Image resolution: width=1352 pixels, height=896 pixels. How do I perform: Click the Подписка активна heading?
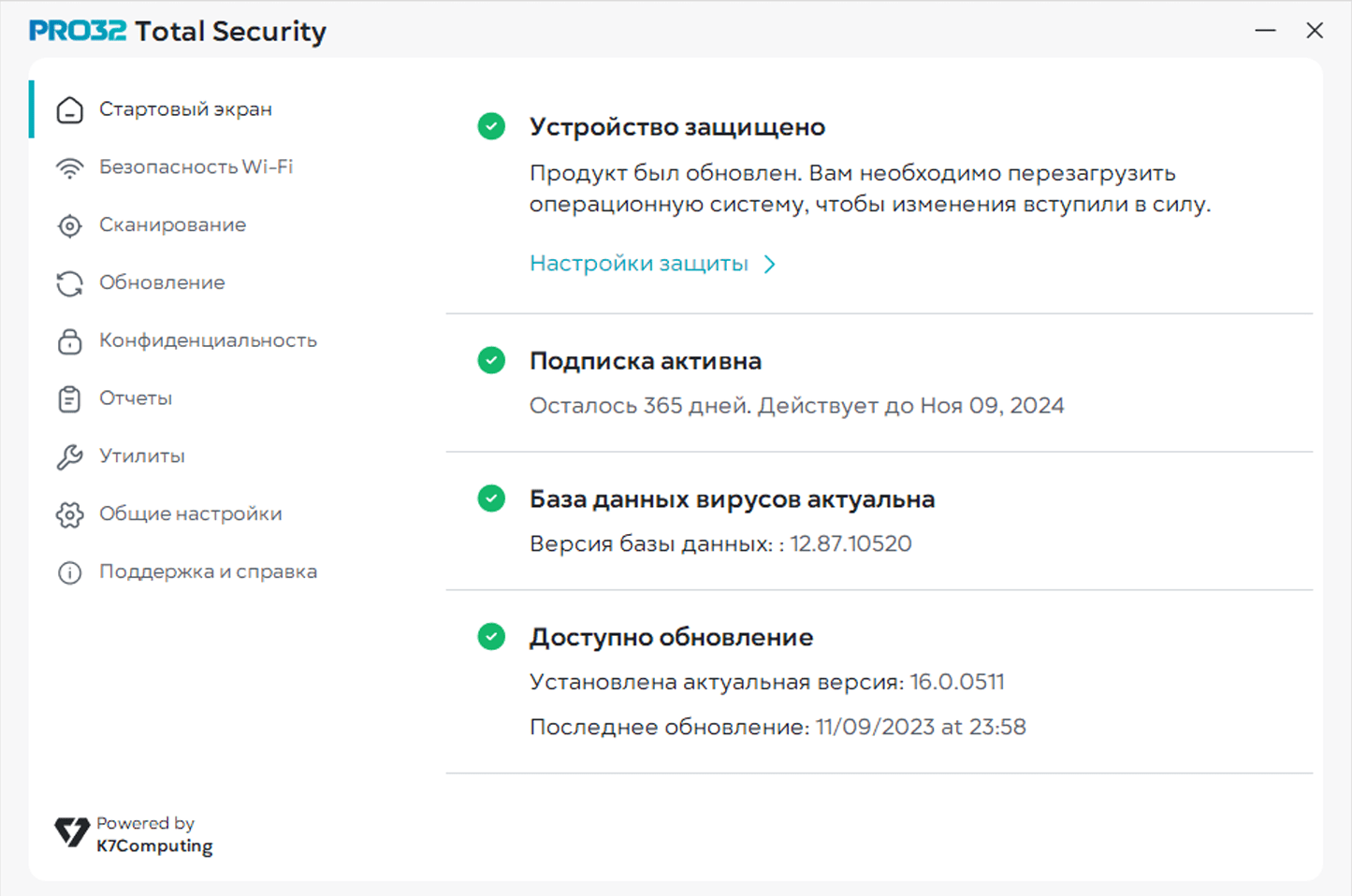tap(646, 361)
